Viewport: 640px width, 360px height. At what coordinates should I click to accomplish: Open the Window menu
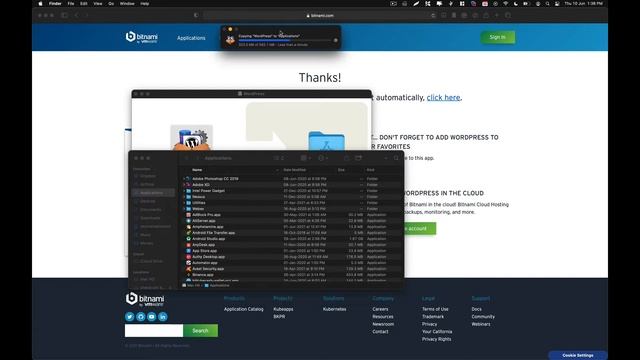click(127, 4)
